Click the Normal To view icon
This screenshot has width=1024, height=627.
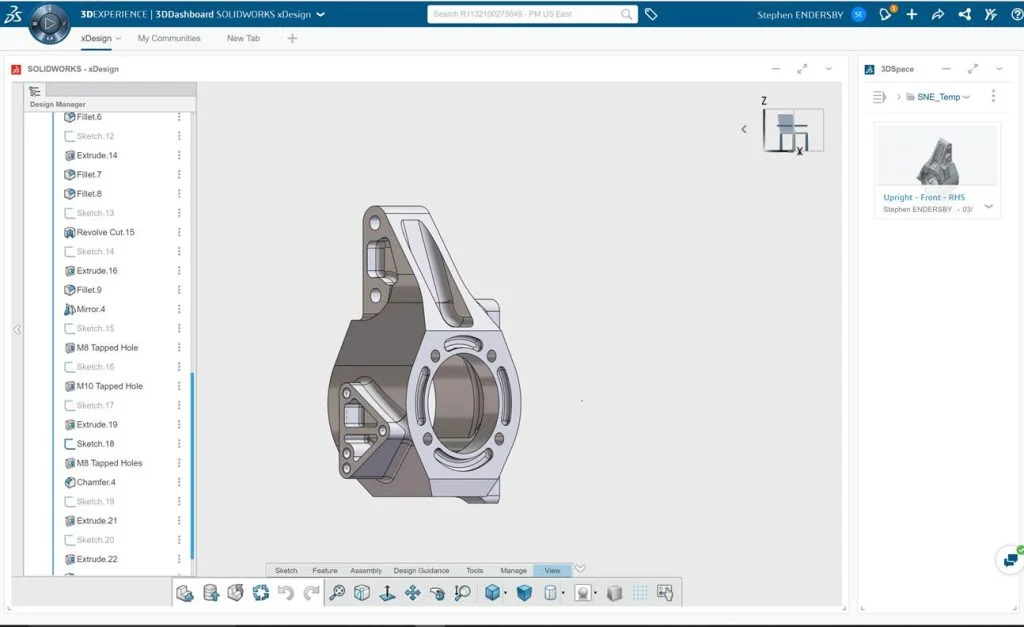[x=387, y=593]
